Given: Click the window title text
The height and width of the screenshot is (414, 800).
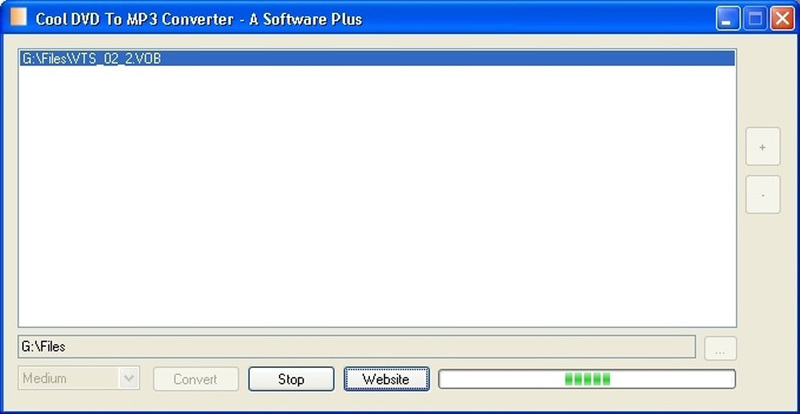Looking at the screenshot, I should pos(199,19).
